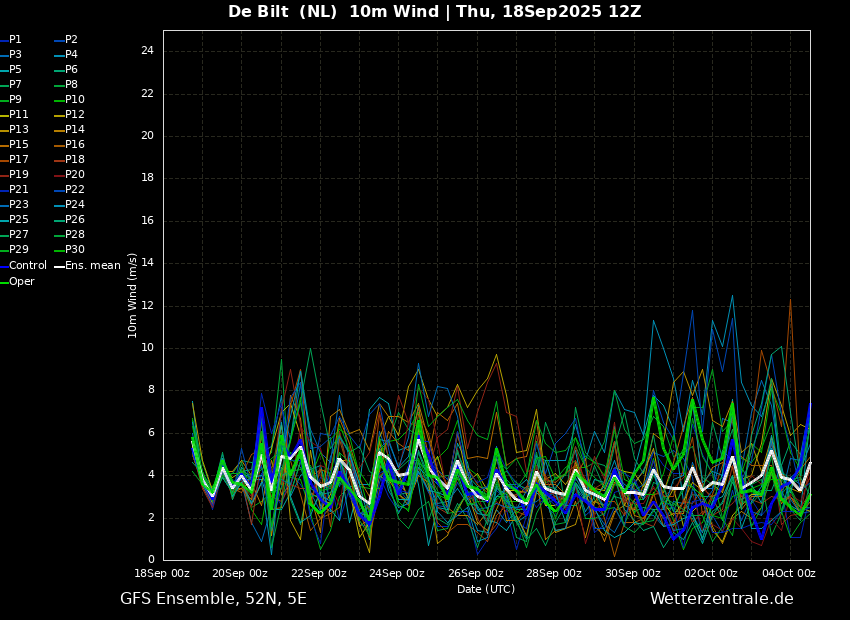Click the GFS Ensemble, 52N, 5E caption
The height and width of the screenshot is (620, 850).
pos(214,599)
